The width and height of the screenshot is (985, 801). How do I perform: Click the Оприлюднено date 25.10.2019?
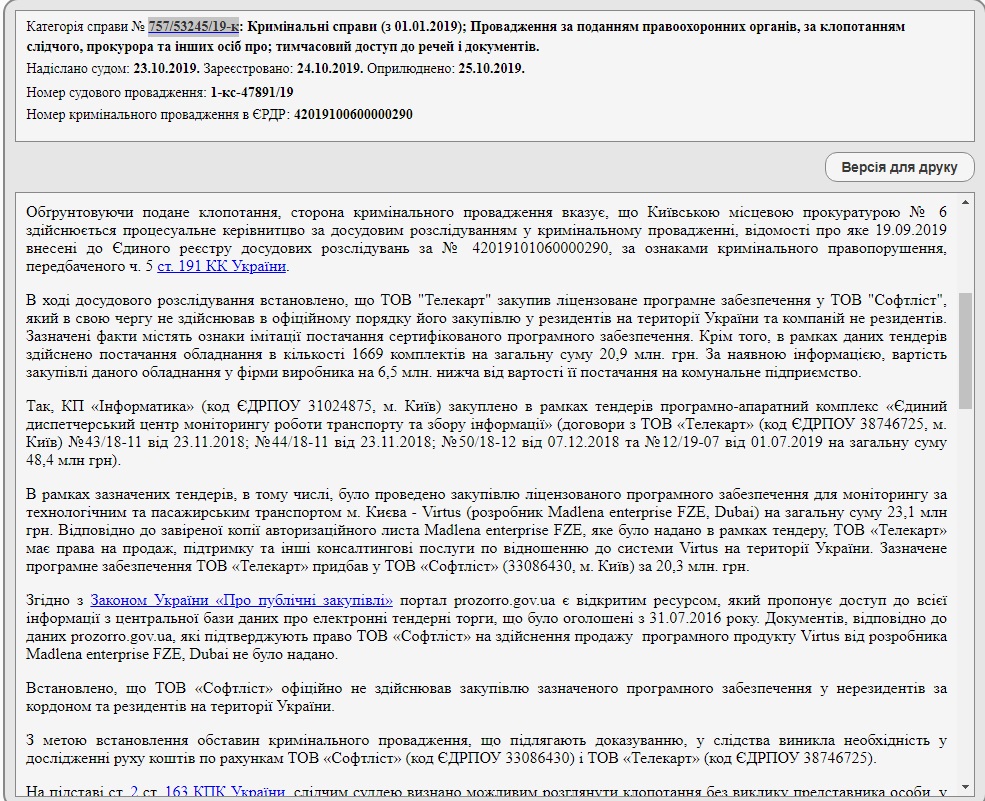pyautogui.click(x=490, y=69)
